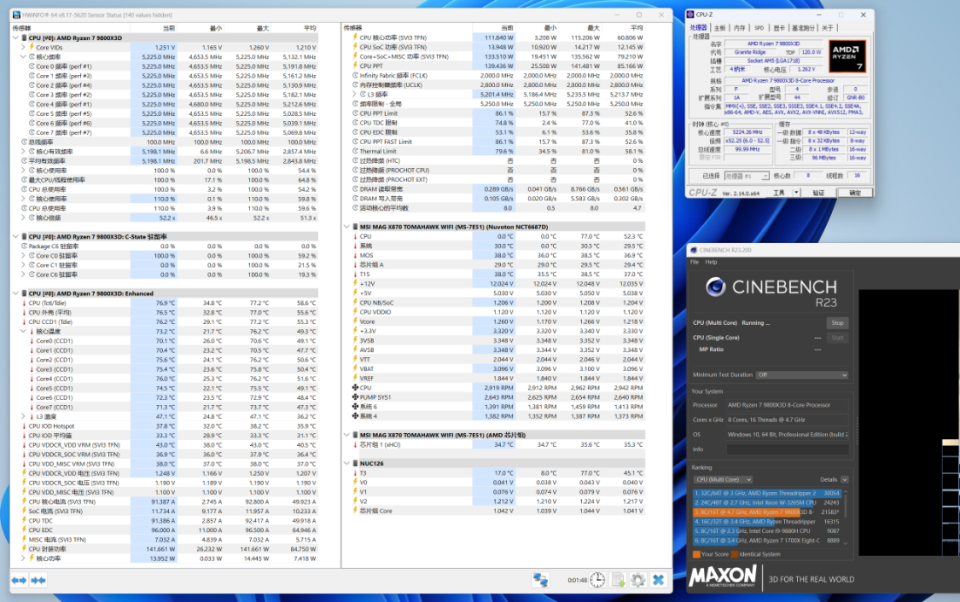
Task: Switch to the 关于 tab in CPU-Z
Action: 827,28
